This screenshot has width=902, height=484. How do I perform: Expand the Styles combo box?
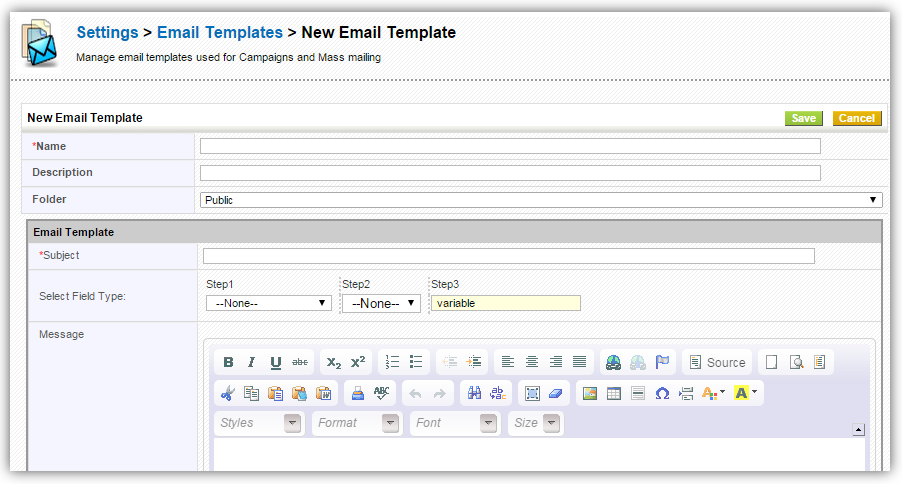[259, 423]
